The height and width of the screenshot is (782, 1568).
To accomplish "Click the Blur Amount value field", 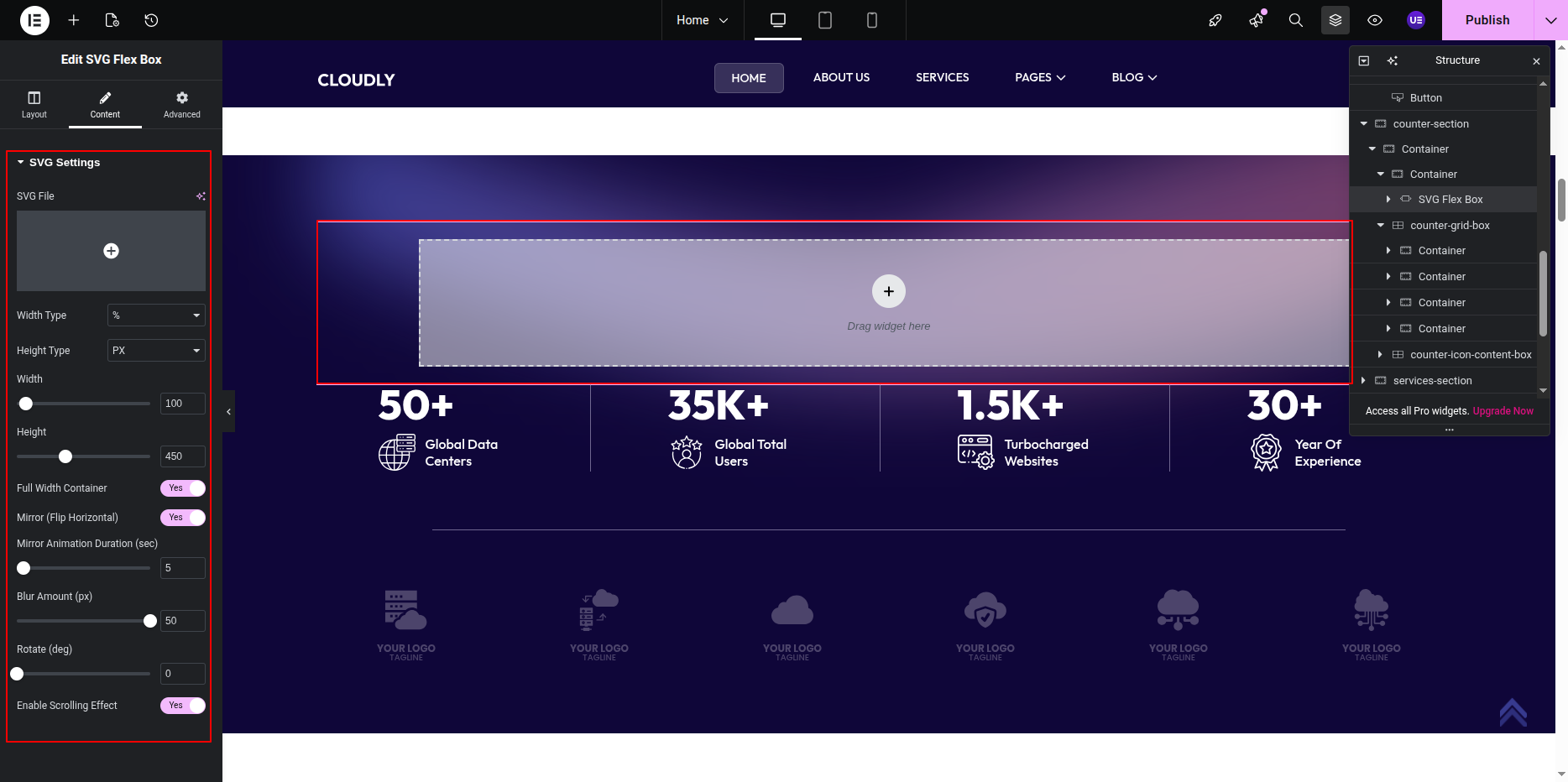I will click(182, 621).
